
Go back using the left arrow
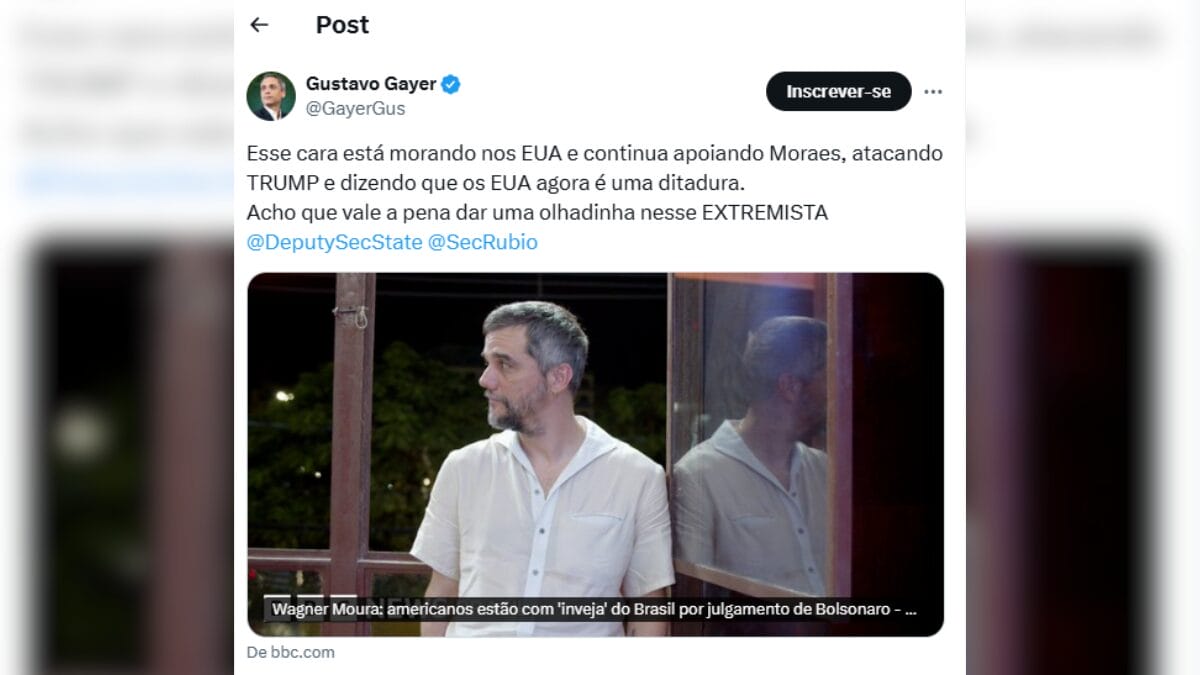(259, 25)
